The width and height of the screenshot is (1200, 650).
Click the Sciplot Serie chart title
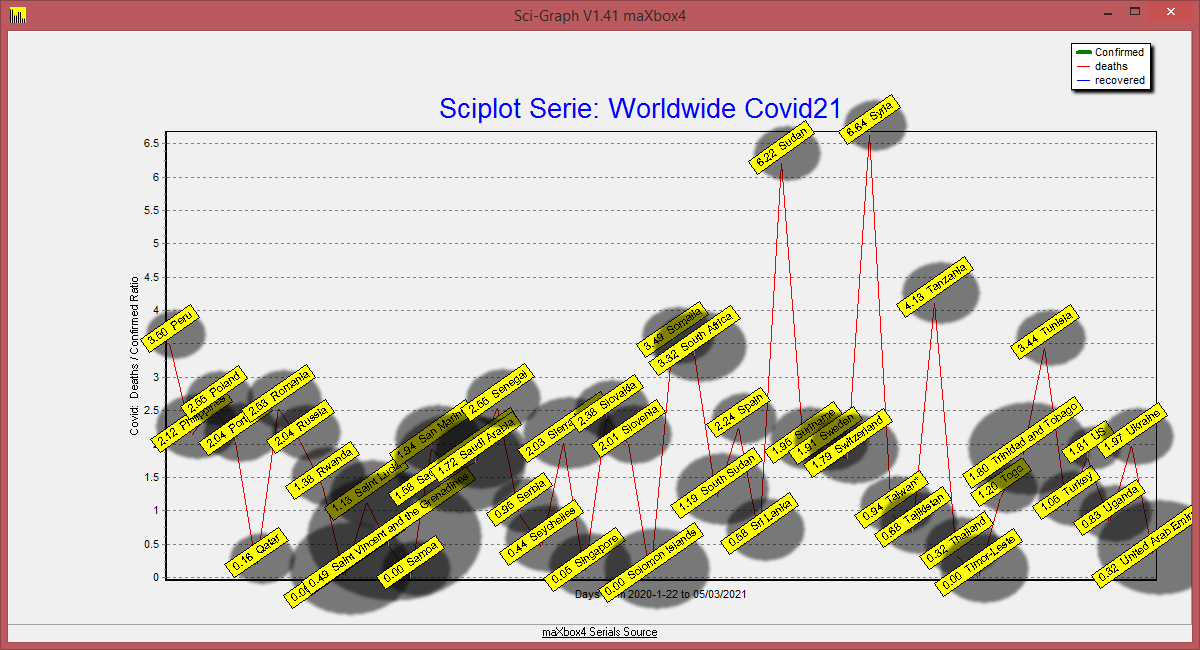(x=640, y=108)
